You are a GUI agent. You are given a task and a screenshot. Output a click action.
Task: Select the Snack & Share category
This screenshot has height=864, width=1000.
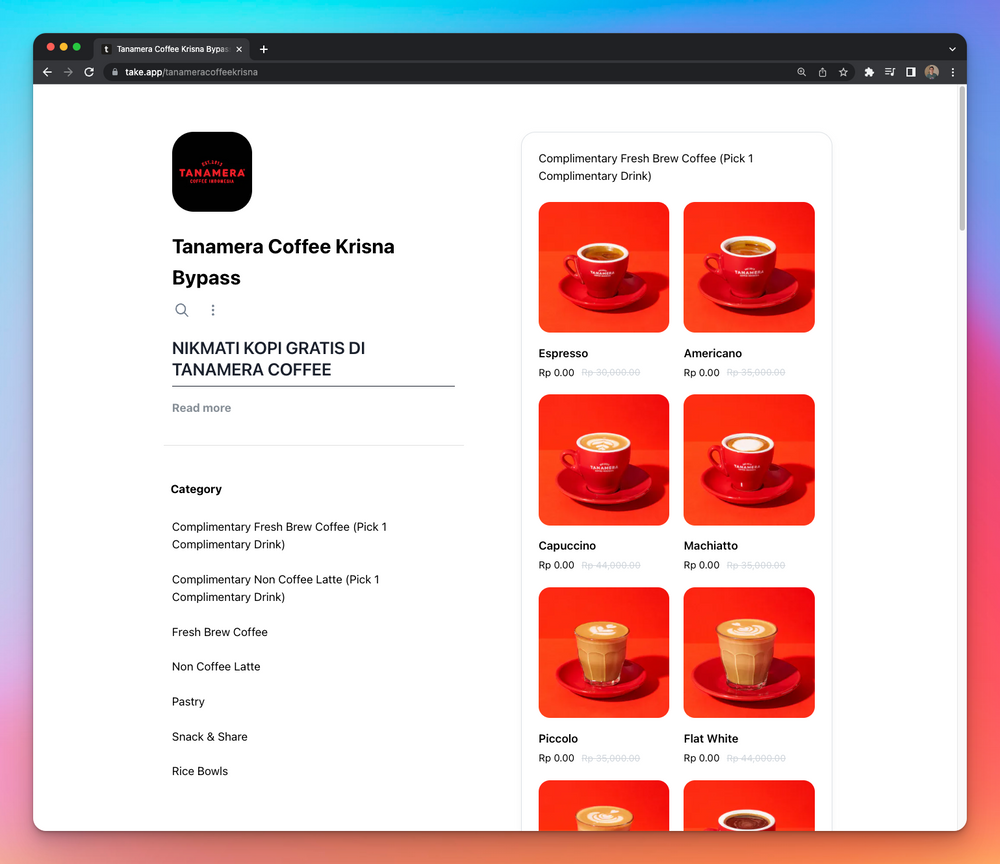pyautogui.click(x=210, y=736)
